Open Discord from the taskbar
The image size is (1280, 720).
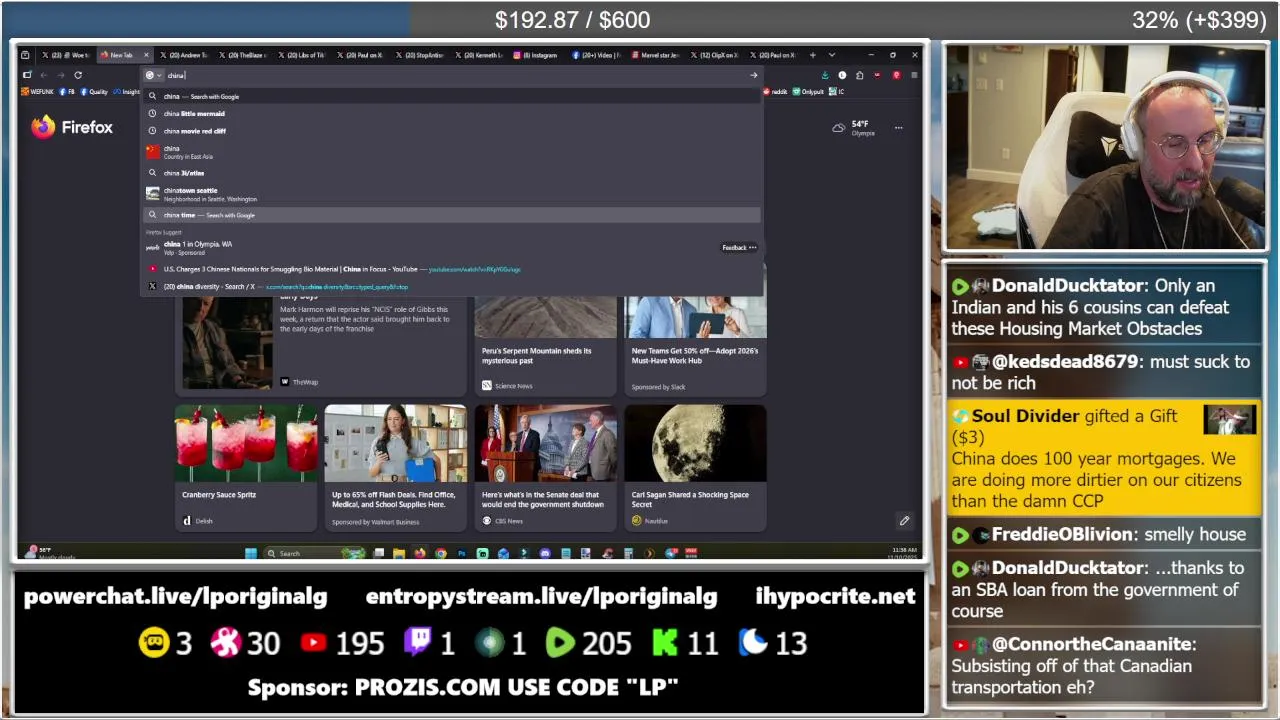[x=545, y=553]
